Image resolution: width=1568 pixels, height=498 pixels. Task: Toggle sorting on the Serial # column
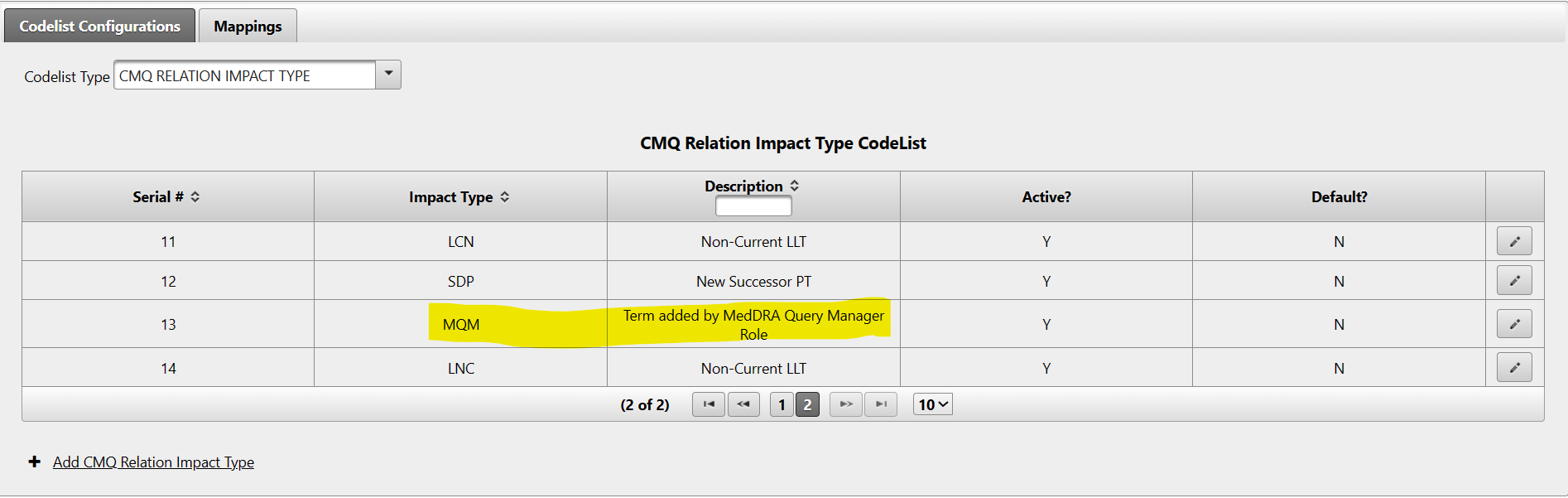tap(196, 196)
